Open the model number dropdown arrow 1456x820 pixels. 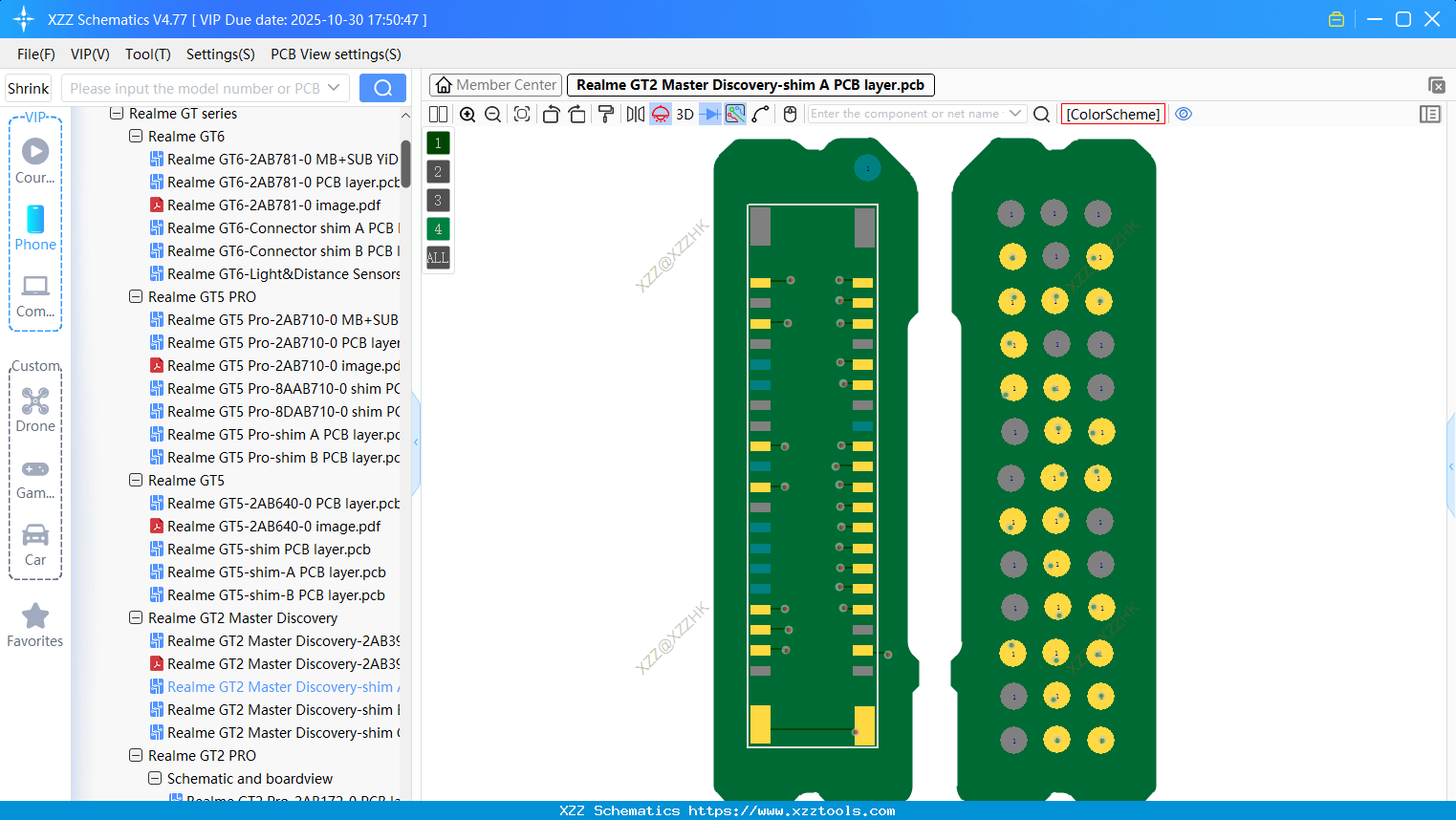[334, 88]
